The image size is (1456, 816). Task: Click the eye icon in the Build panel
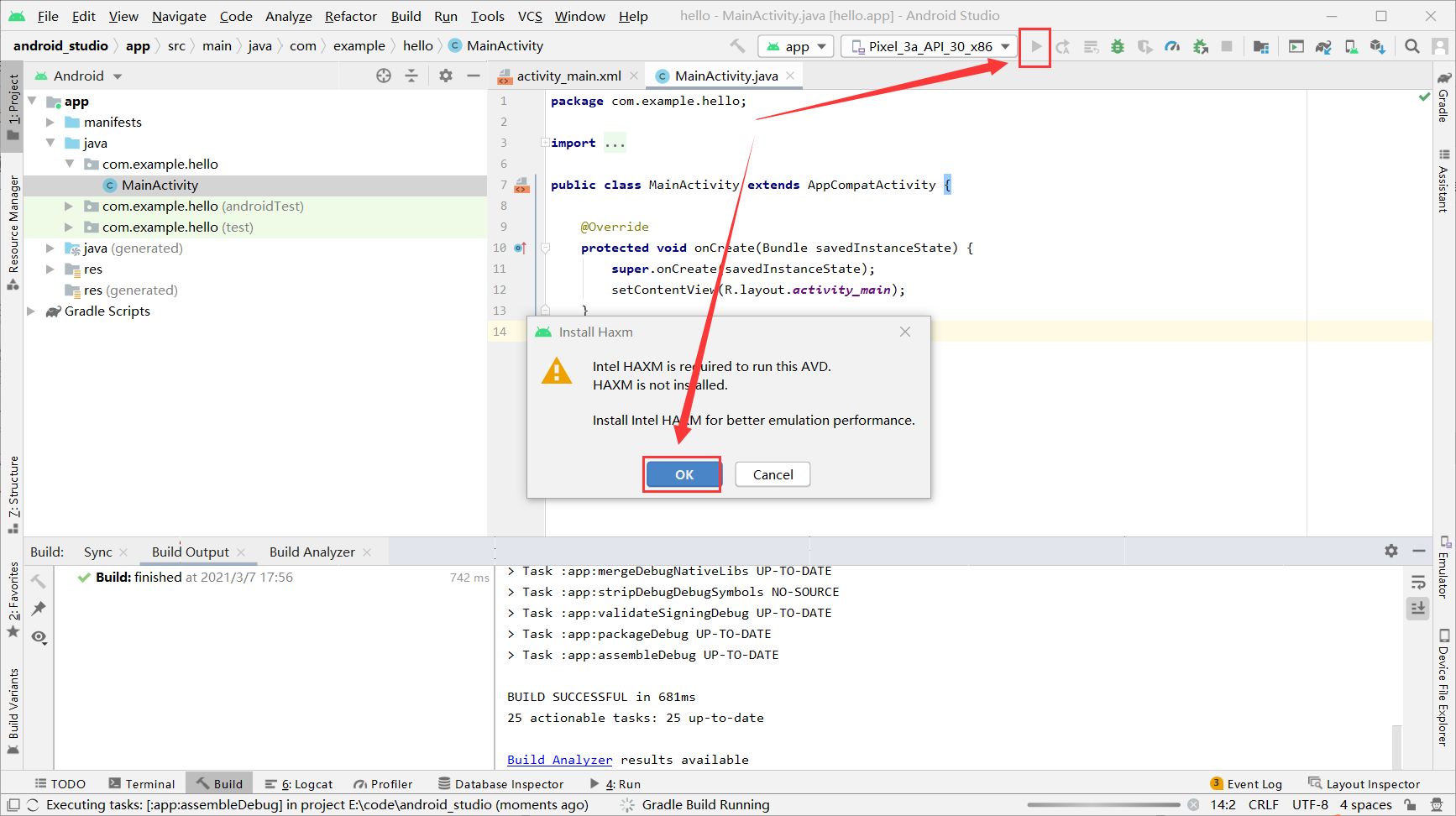[x=39, y=637]
